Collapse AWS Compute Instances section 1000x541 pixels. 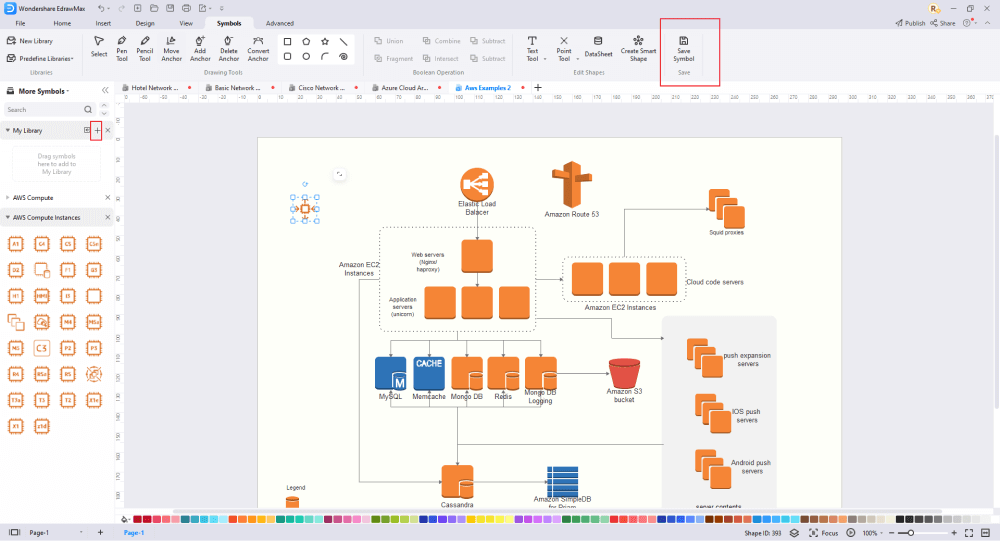click(8, 218)
